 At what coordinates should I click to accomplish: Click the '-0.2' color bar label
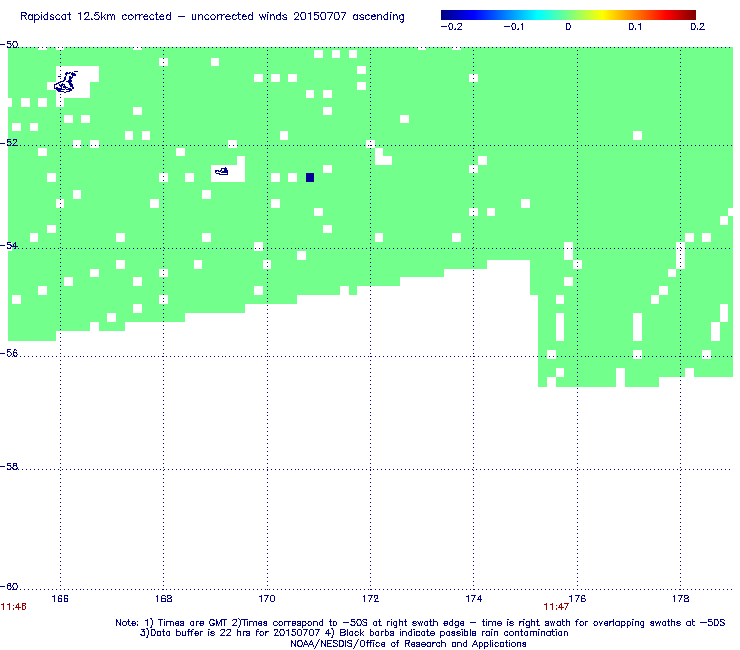coord(452,27)
